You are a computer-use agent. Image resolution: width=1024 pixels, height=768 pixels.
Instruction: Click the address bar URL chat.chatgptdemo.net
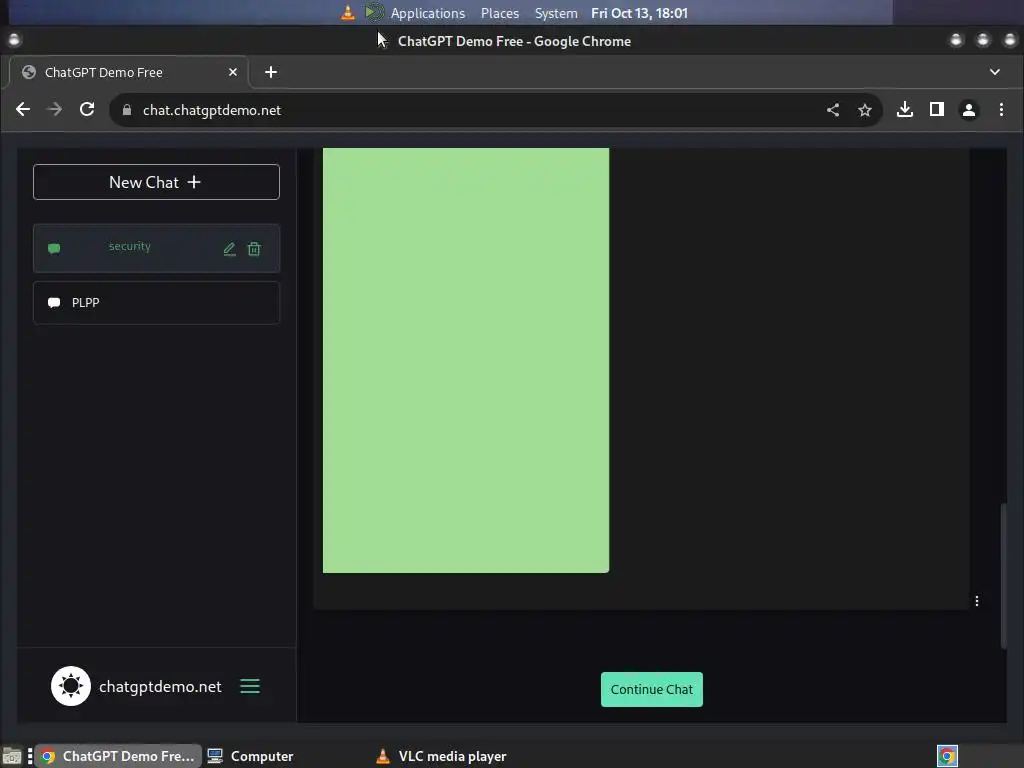point(212,110)
